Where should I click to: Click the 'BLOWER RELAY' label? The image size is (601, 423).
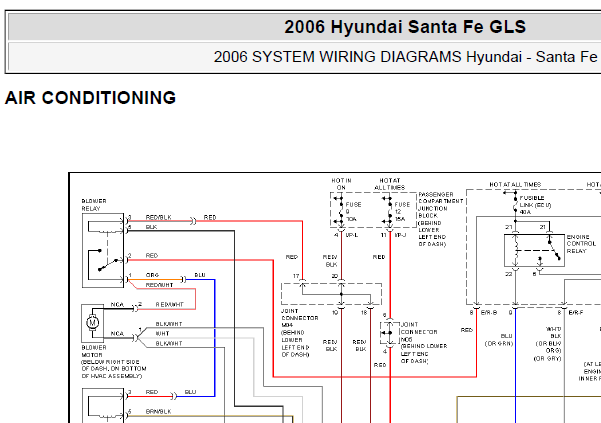click(x=94, y=205)
